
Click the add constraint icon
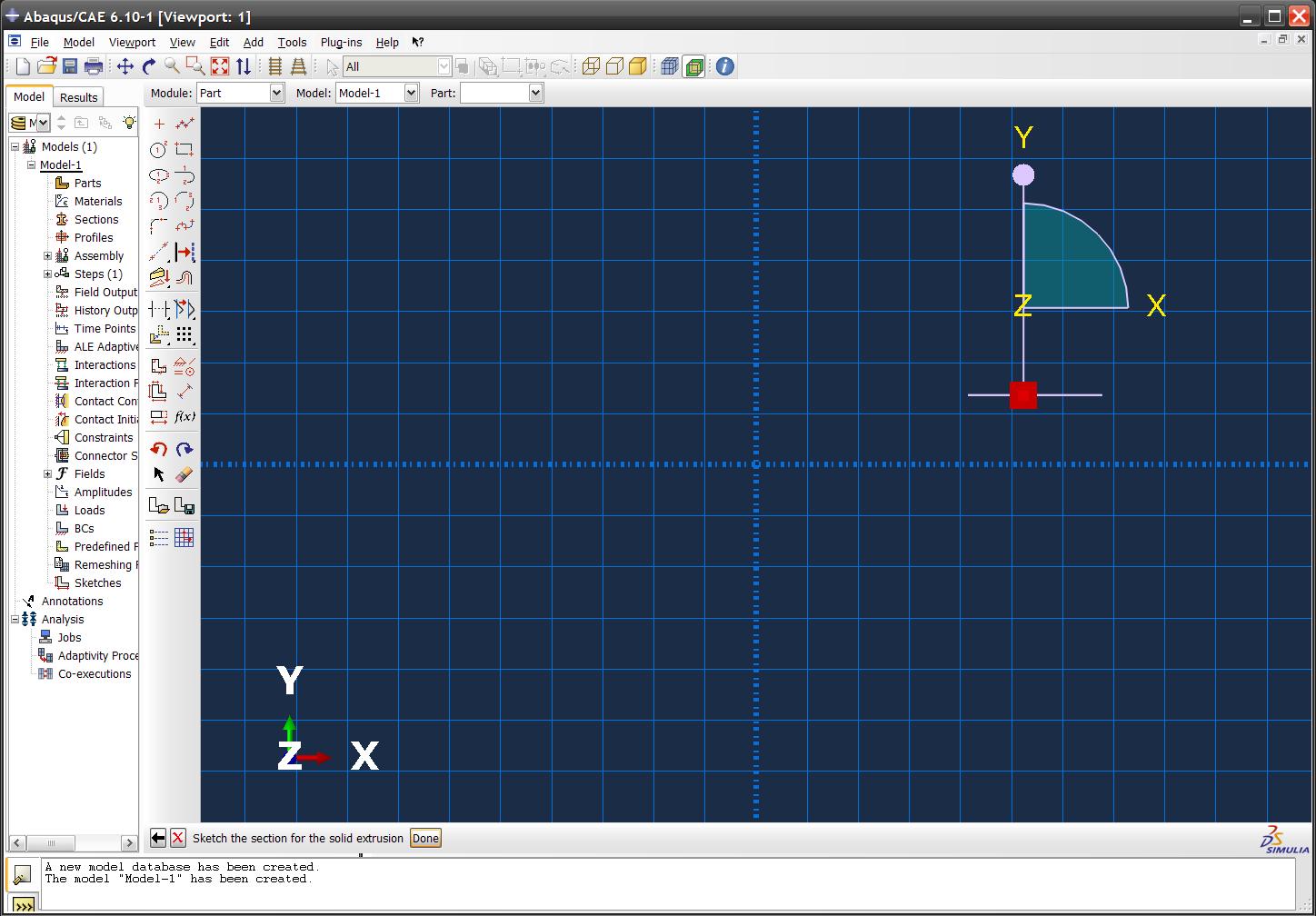click(184, 366)
